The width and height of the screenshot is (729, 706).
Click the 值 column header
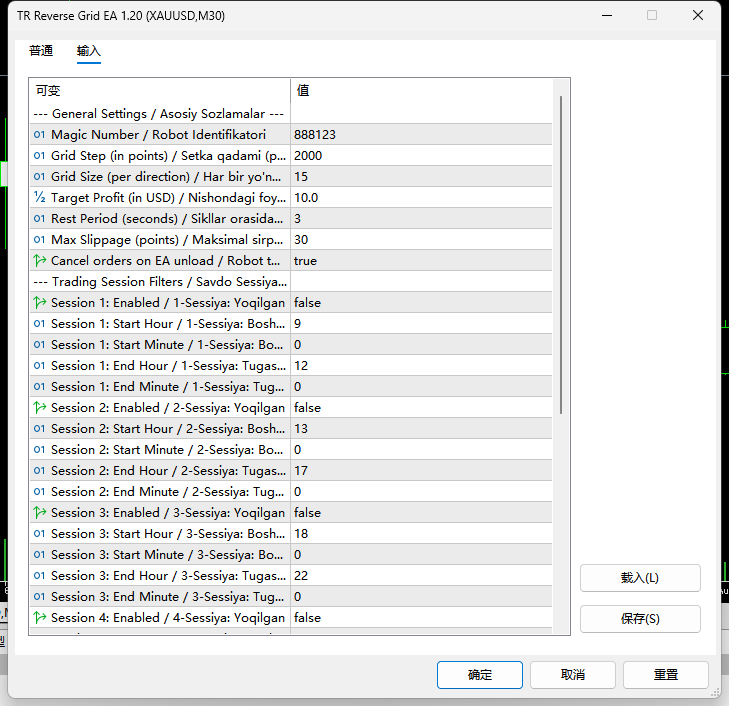(422, 91)
